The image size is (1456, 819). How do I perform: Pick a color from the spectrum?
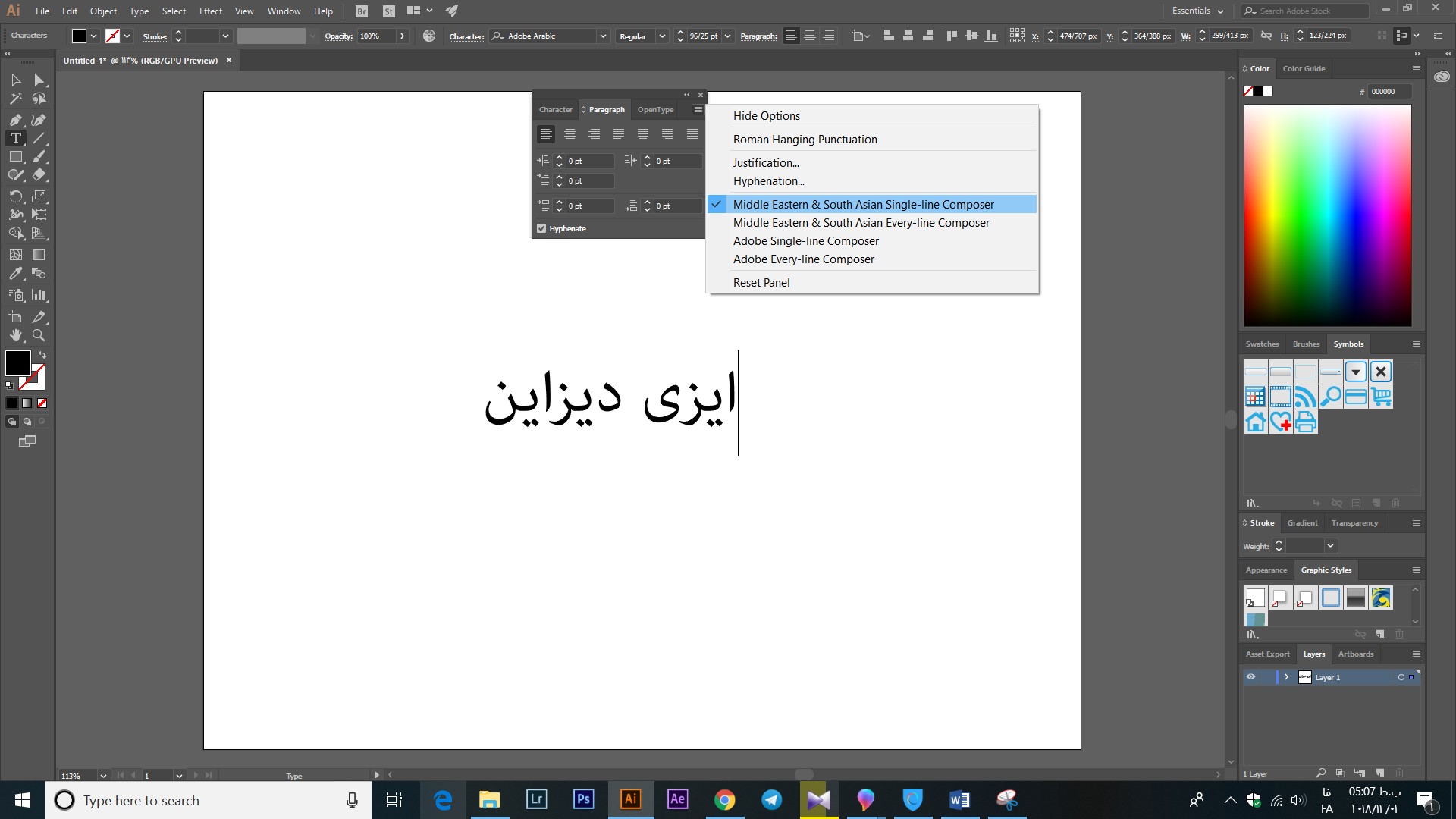(1327, 215)
